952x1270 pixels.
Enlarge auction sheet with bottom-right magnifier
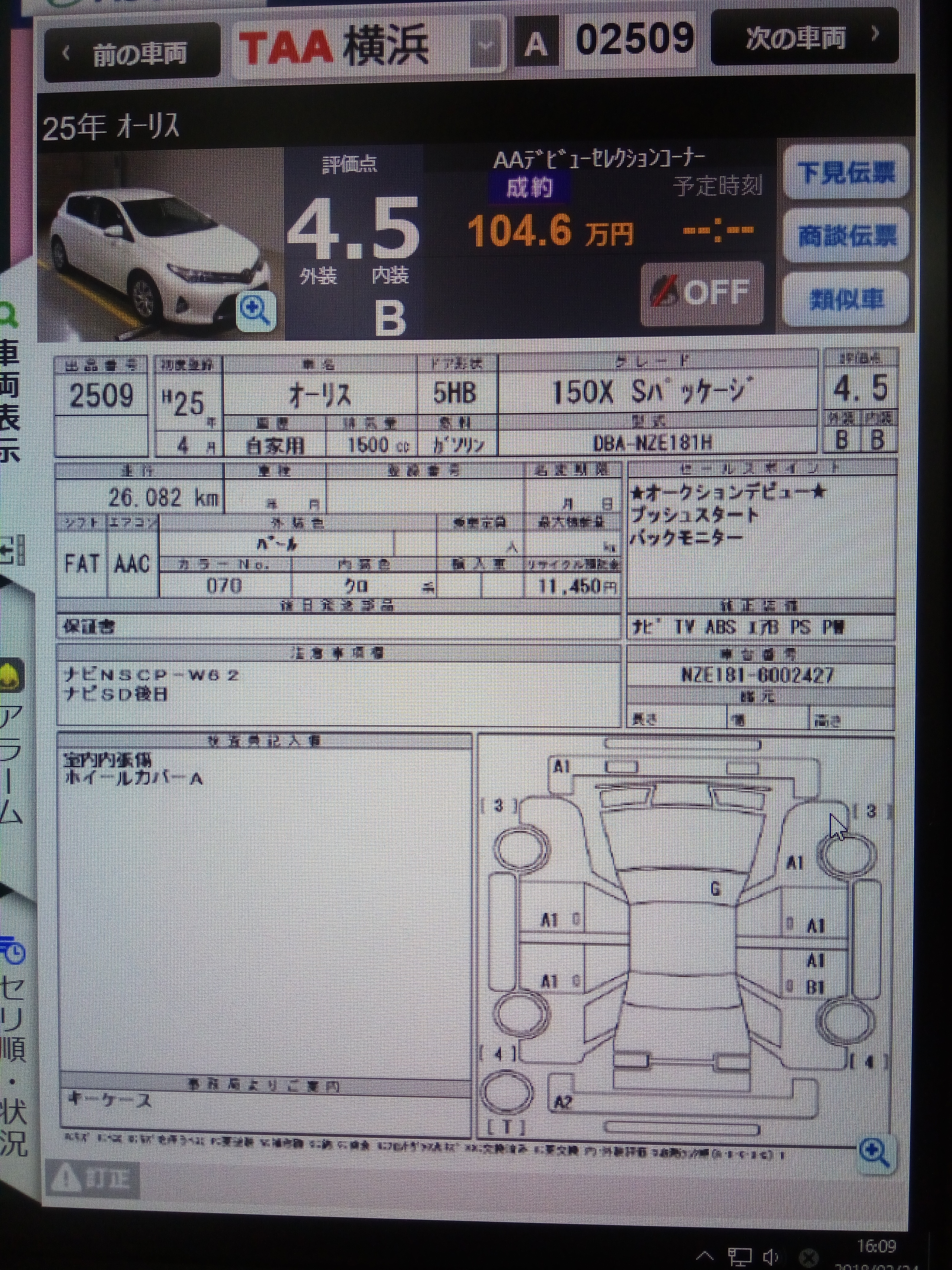874,1152
